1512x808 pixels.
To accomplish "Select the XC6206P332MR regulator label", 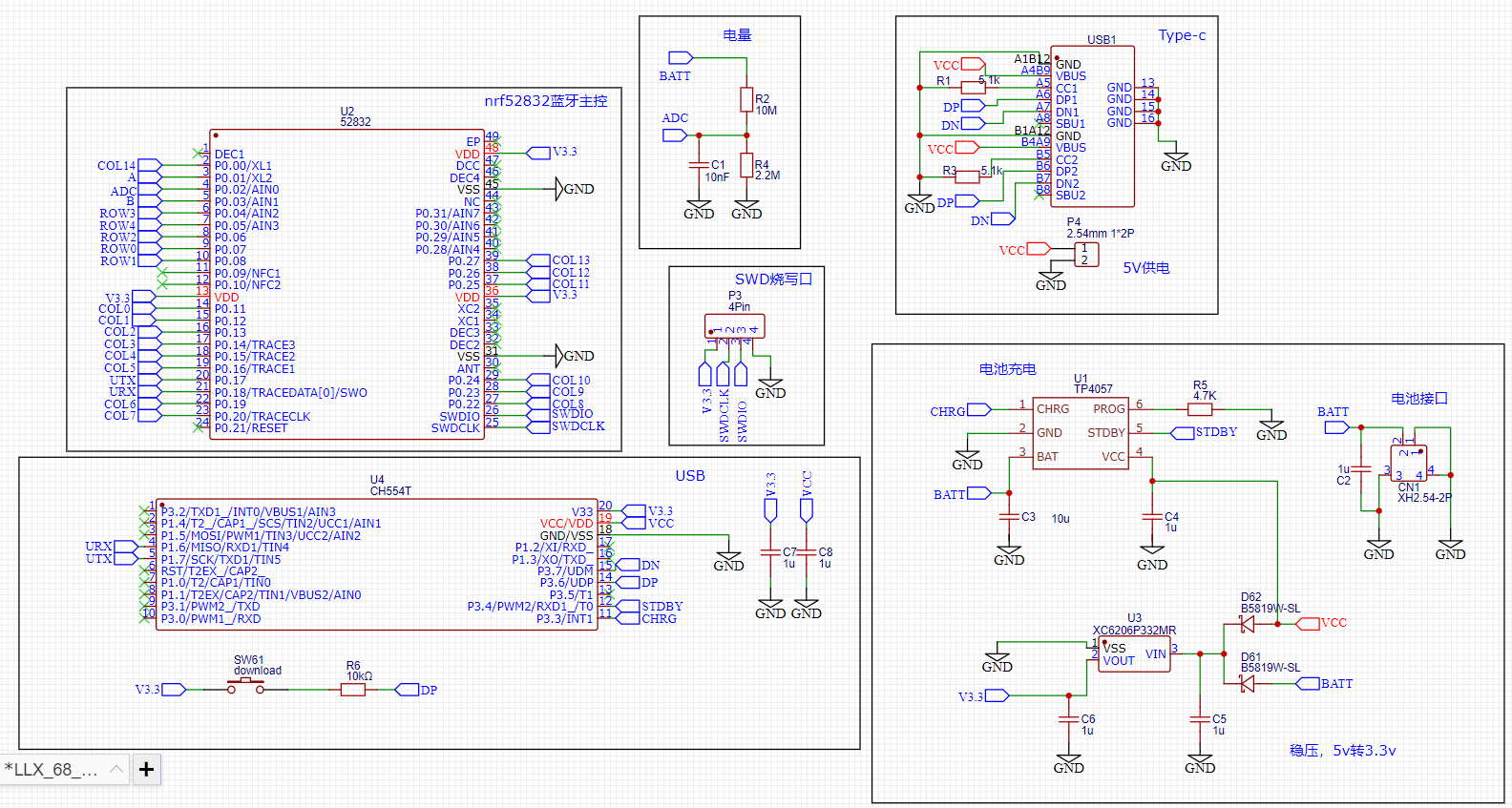I will 1134,631.
